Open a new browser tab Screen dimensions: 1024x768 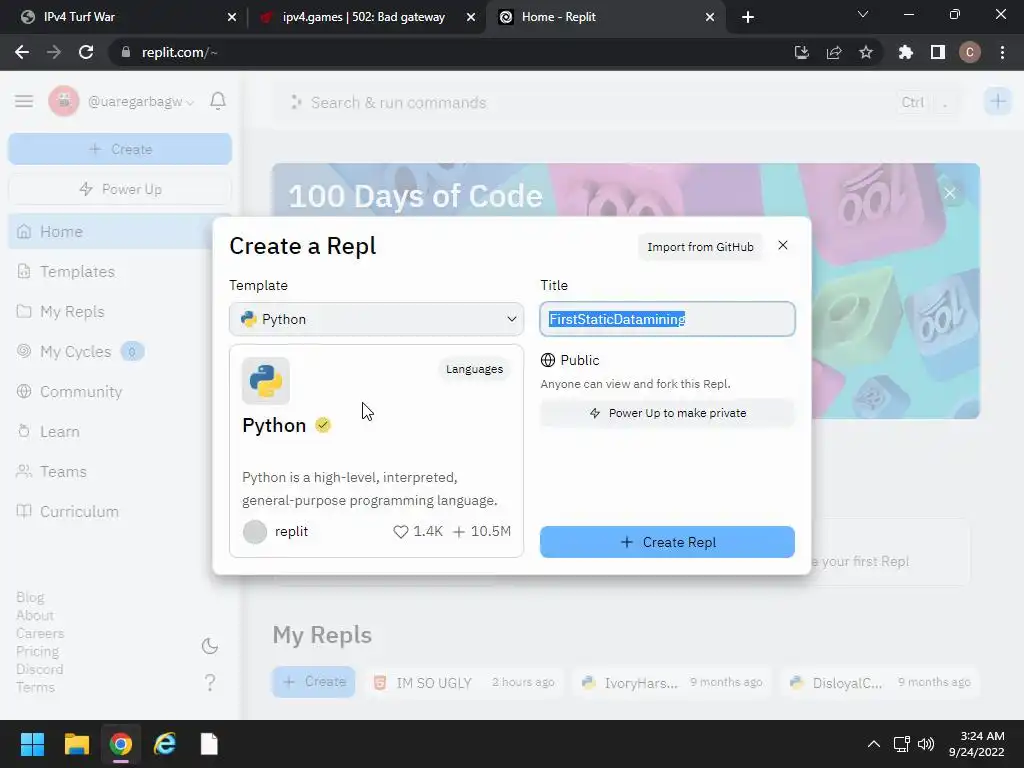pyautogui.click(x=748, y=18)
